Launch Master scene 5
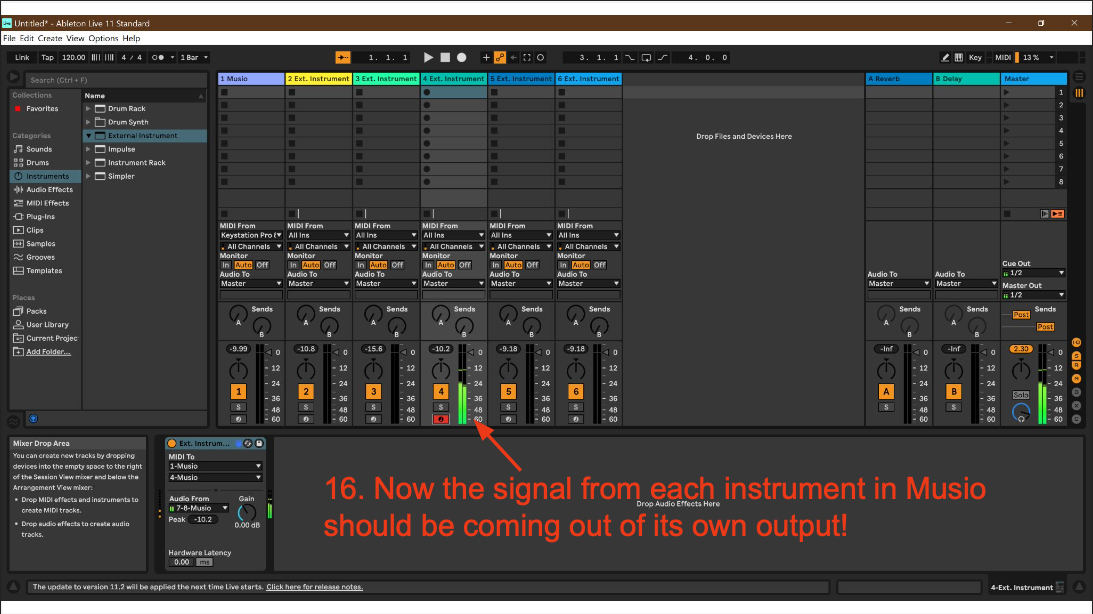The width and height of the screenshot is (1093, 614). point(1006,144)
